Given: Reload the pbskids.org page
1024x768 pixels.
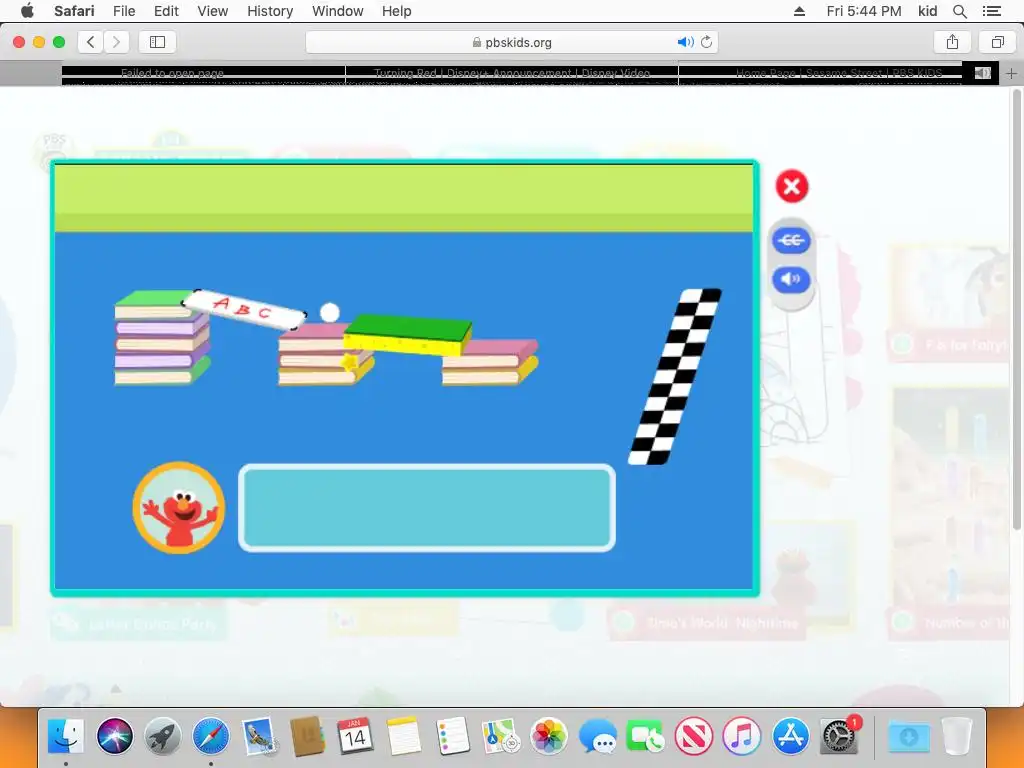Looking at the screenshot, I should (x=707, y=42).
